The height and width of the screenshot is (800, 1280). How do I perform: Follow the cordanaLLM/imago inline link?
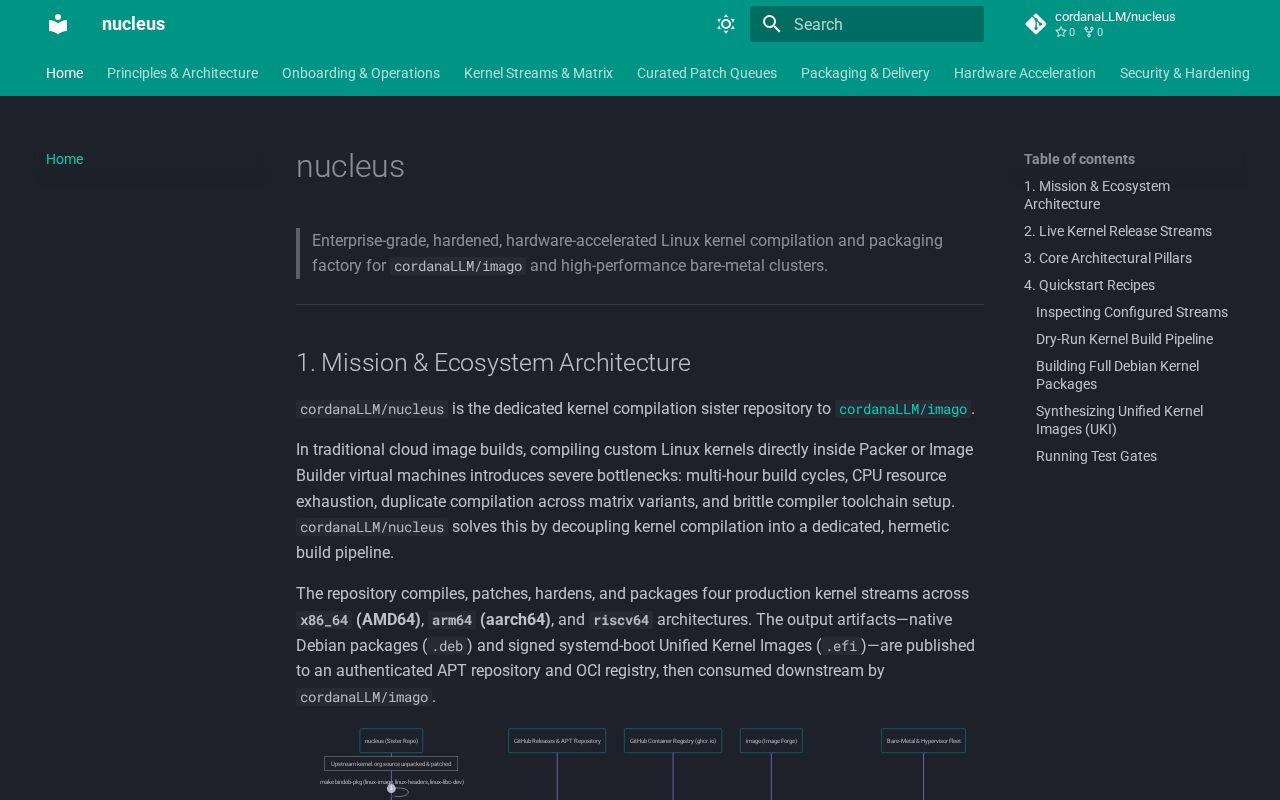(x=903, y=409)
